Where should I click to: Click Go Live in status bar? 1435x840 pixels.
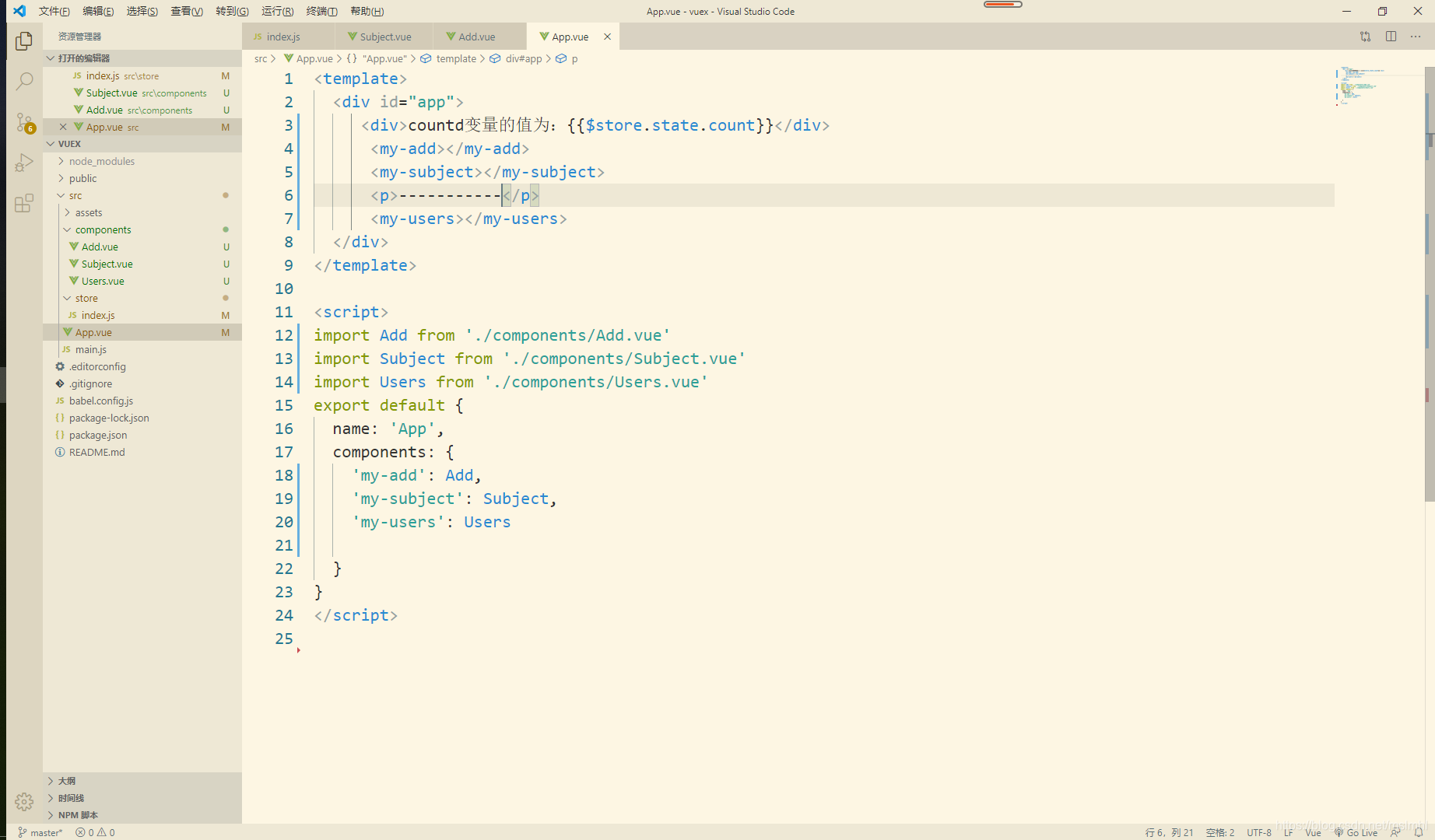click(1356, 832)
